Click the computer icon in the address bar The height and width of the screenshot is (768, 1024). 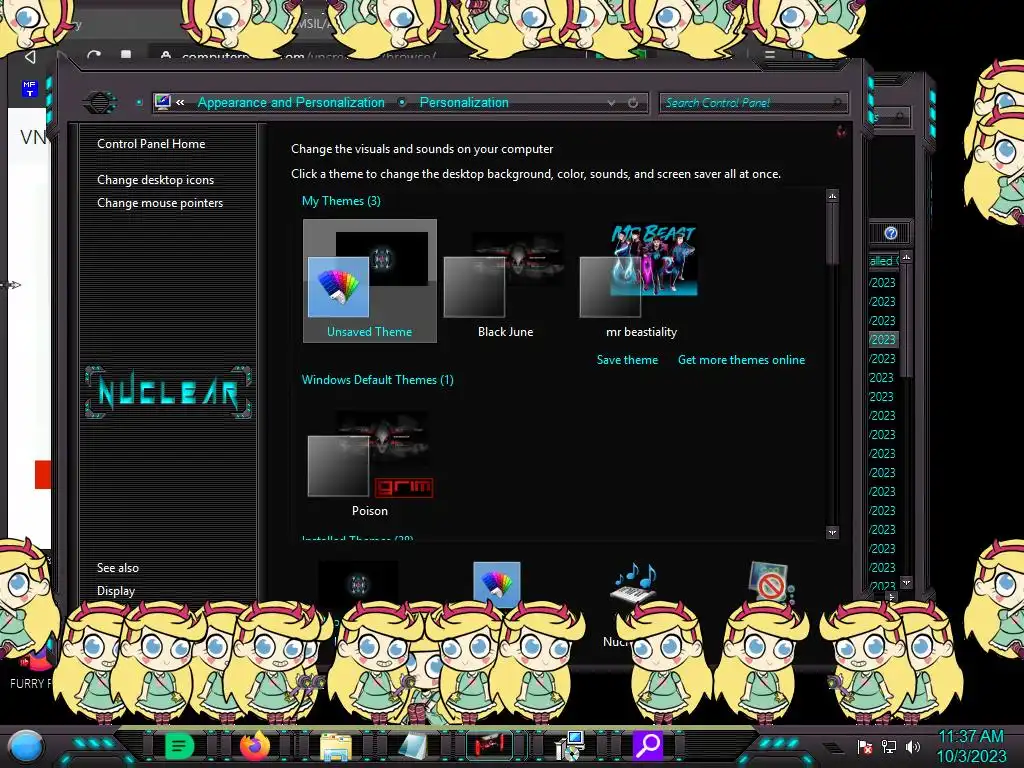163,102
